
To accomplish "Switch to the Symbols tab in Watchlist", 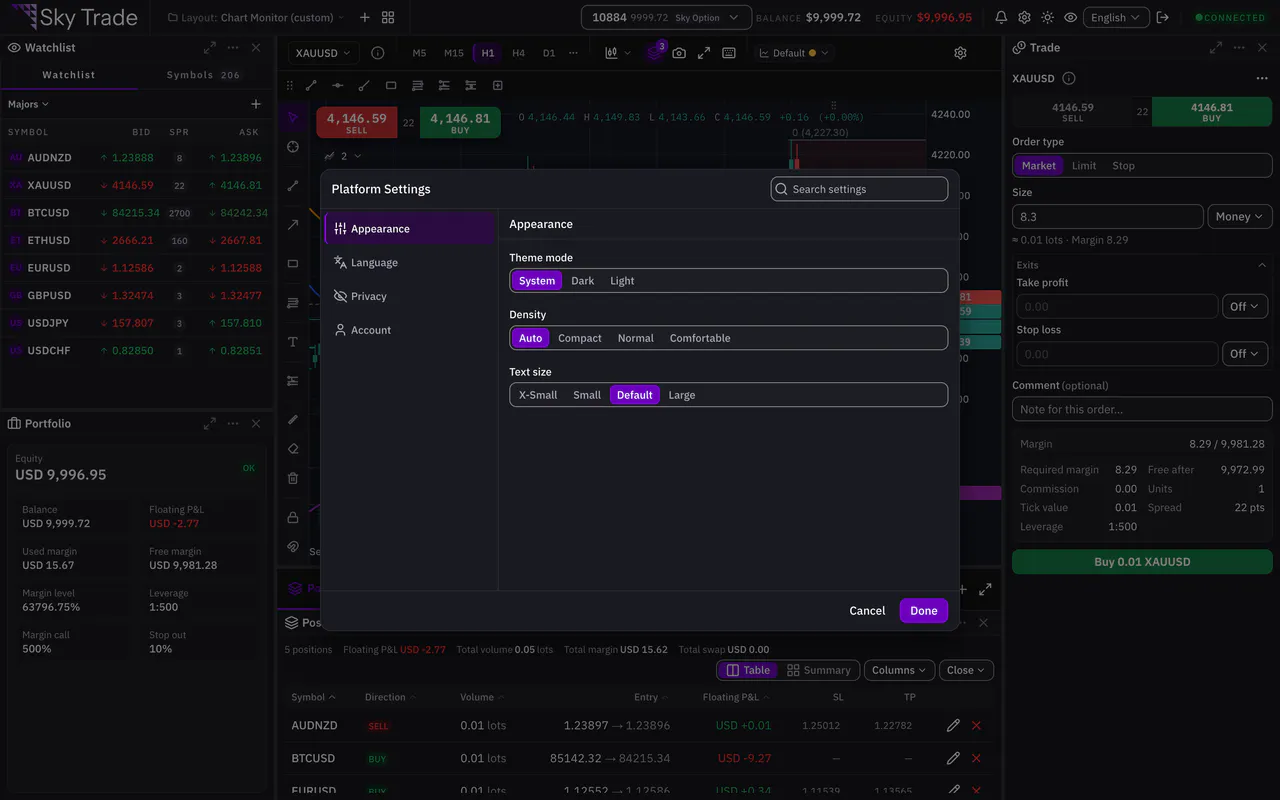I will (x=204, y=75).
